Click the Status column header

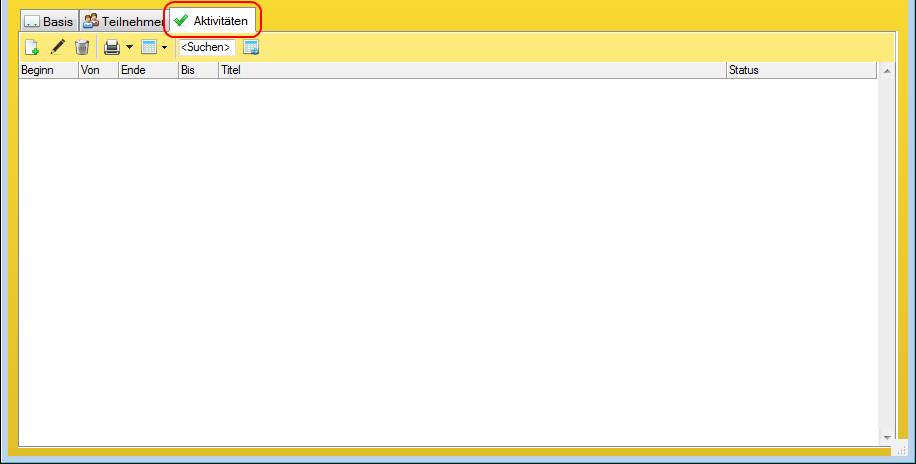click(800, 70)
